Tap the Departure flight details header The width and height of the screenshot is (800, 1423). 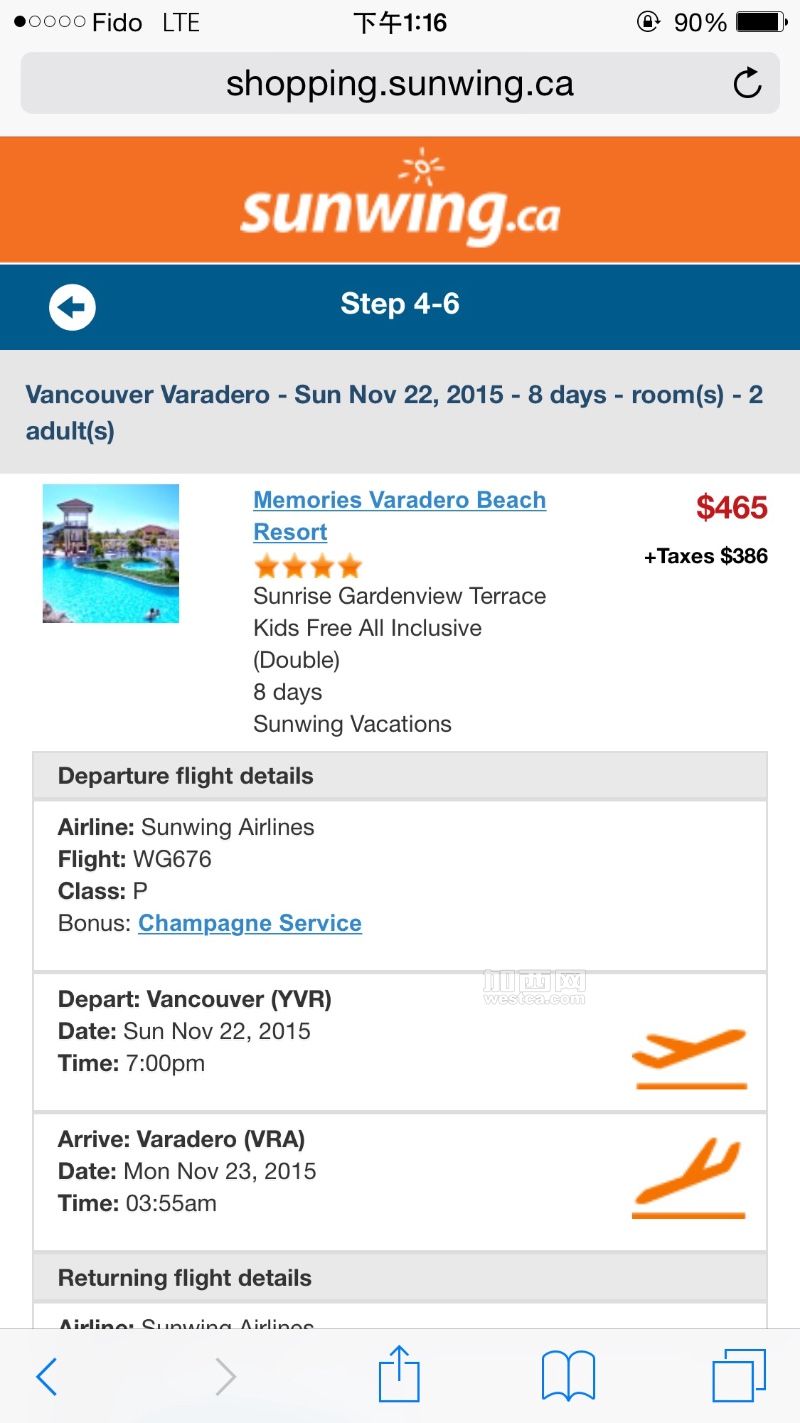tap(186, 776)
